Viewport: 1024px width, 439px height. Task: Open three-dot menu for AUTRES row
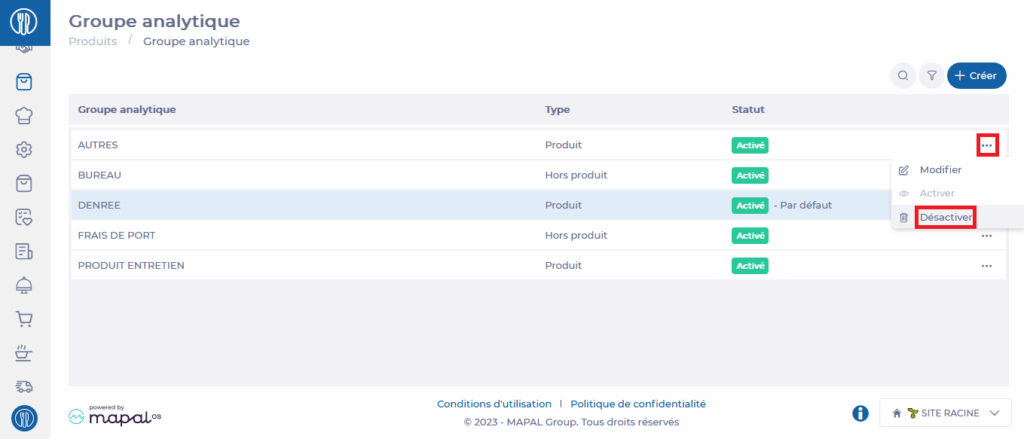[987, 145]
